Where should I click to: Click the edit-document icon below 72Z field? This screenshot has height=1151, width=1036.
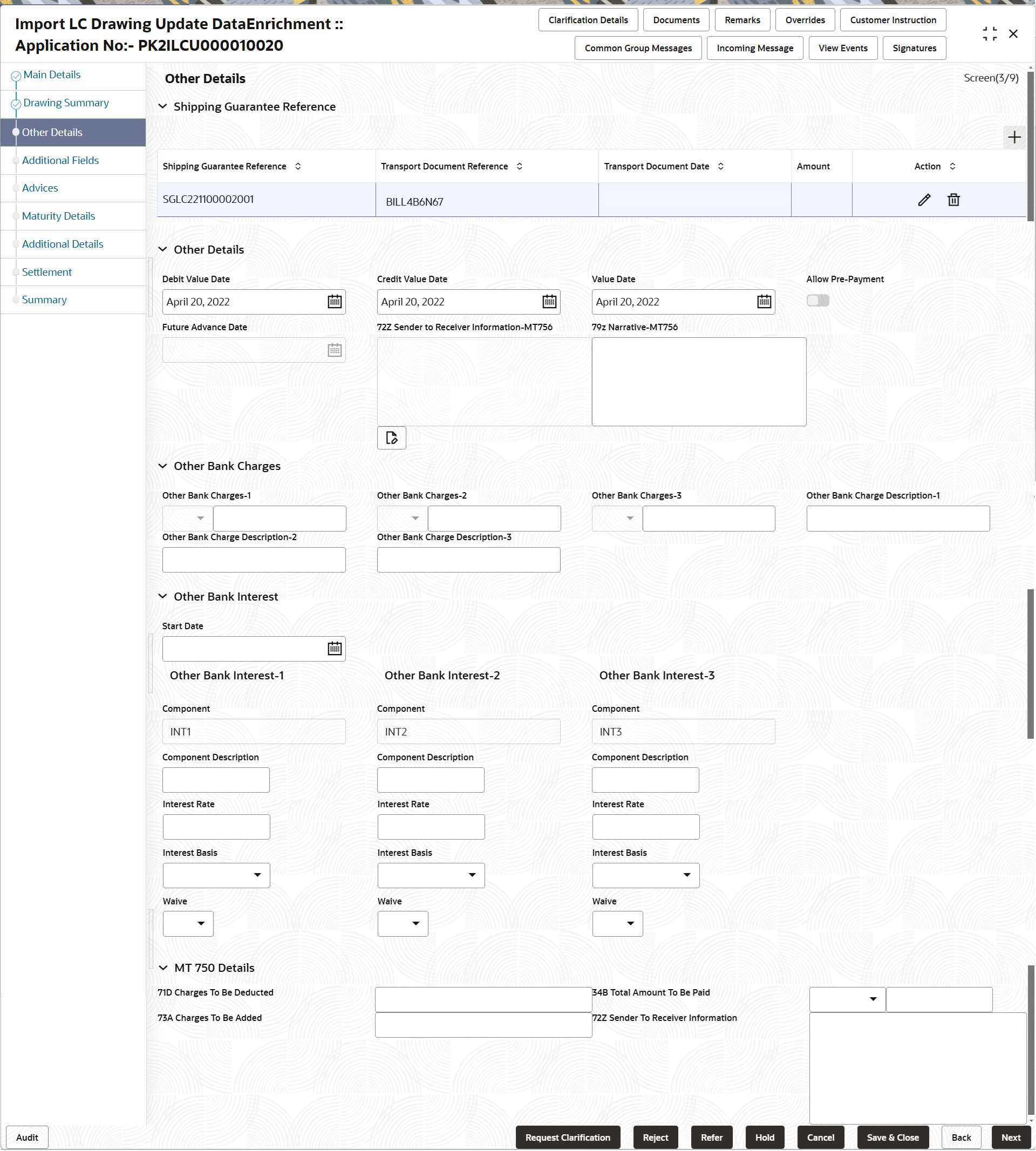392,438
